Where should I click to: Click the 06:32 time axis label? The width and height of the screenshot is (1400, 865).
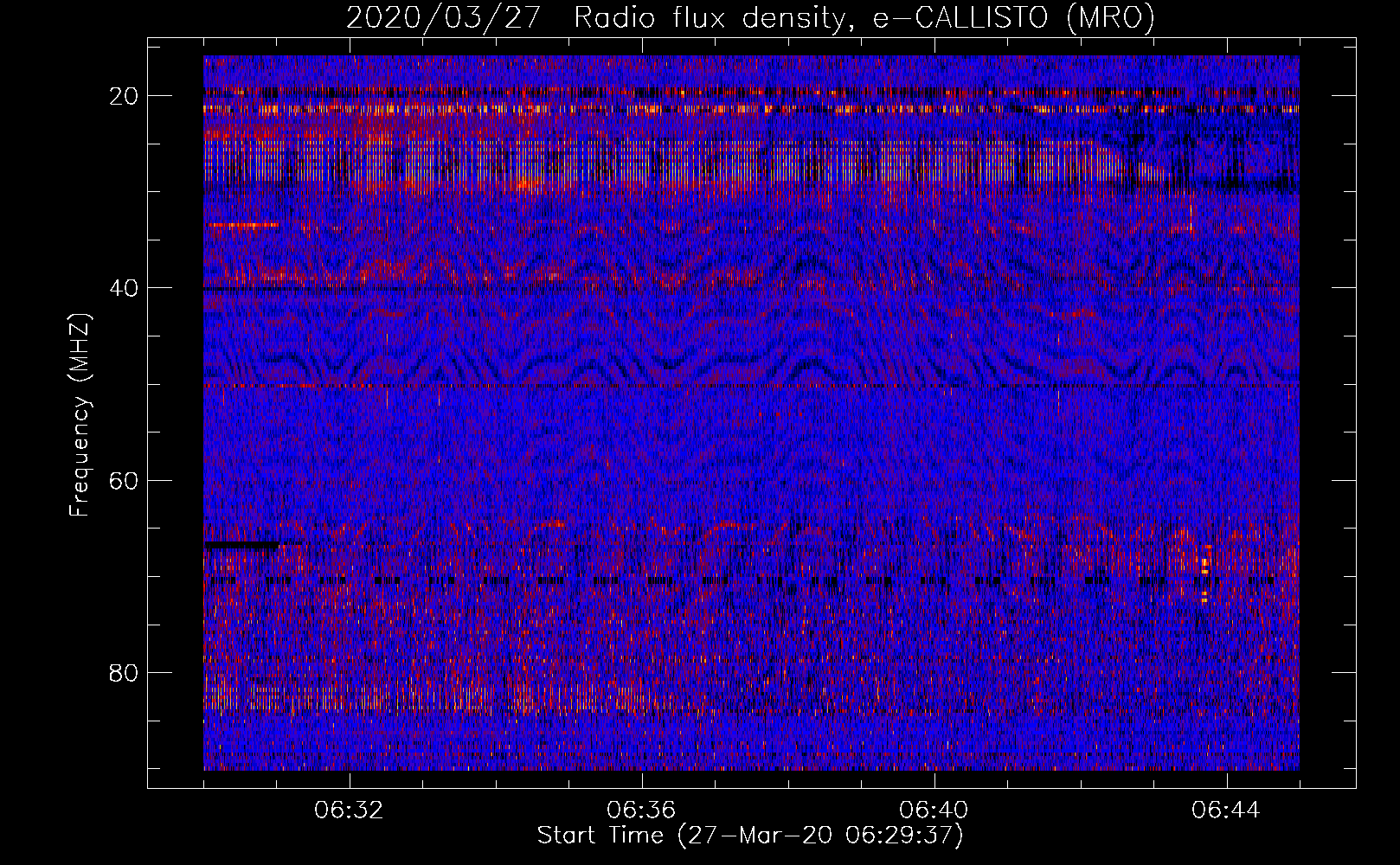349,811
